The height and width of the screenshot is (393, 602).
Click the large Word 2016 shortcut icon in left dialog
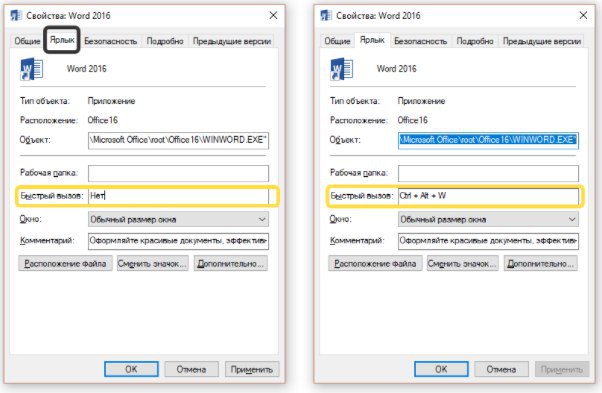(x=31, y=69)
